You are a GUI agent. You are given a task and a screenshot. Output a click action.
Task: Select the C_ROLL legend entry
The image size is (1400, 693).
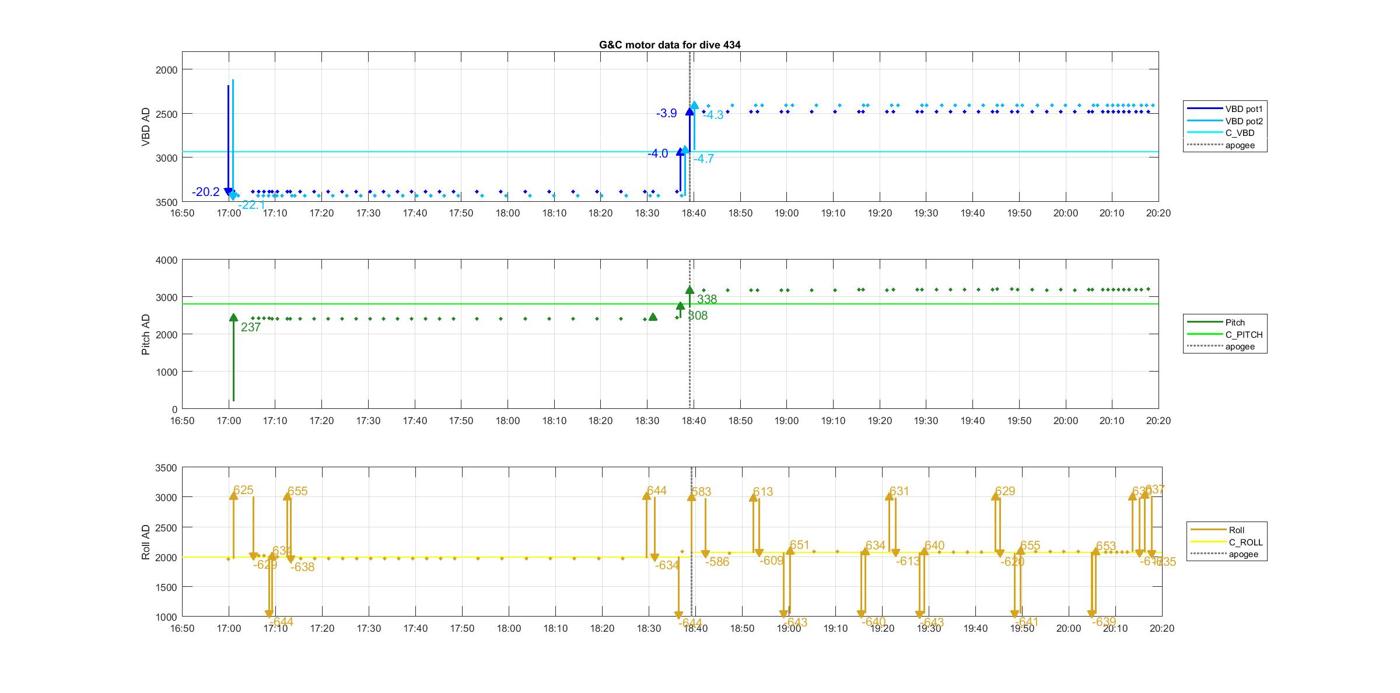tap(1227, 542)
